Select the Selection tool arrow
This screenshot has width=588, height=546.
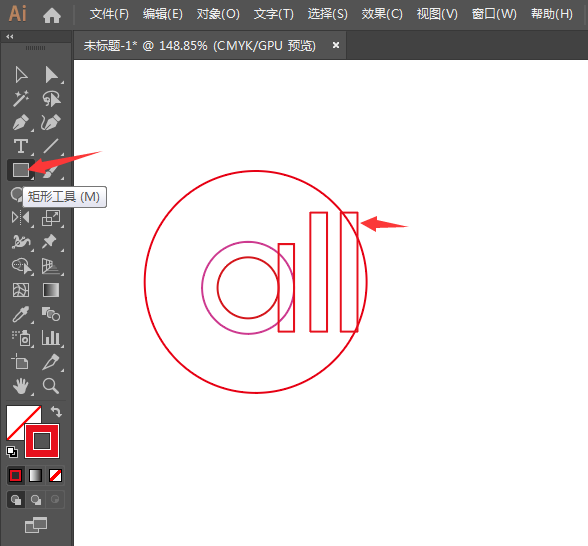click(21, 75)
